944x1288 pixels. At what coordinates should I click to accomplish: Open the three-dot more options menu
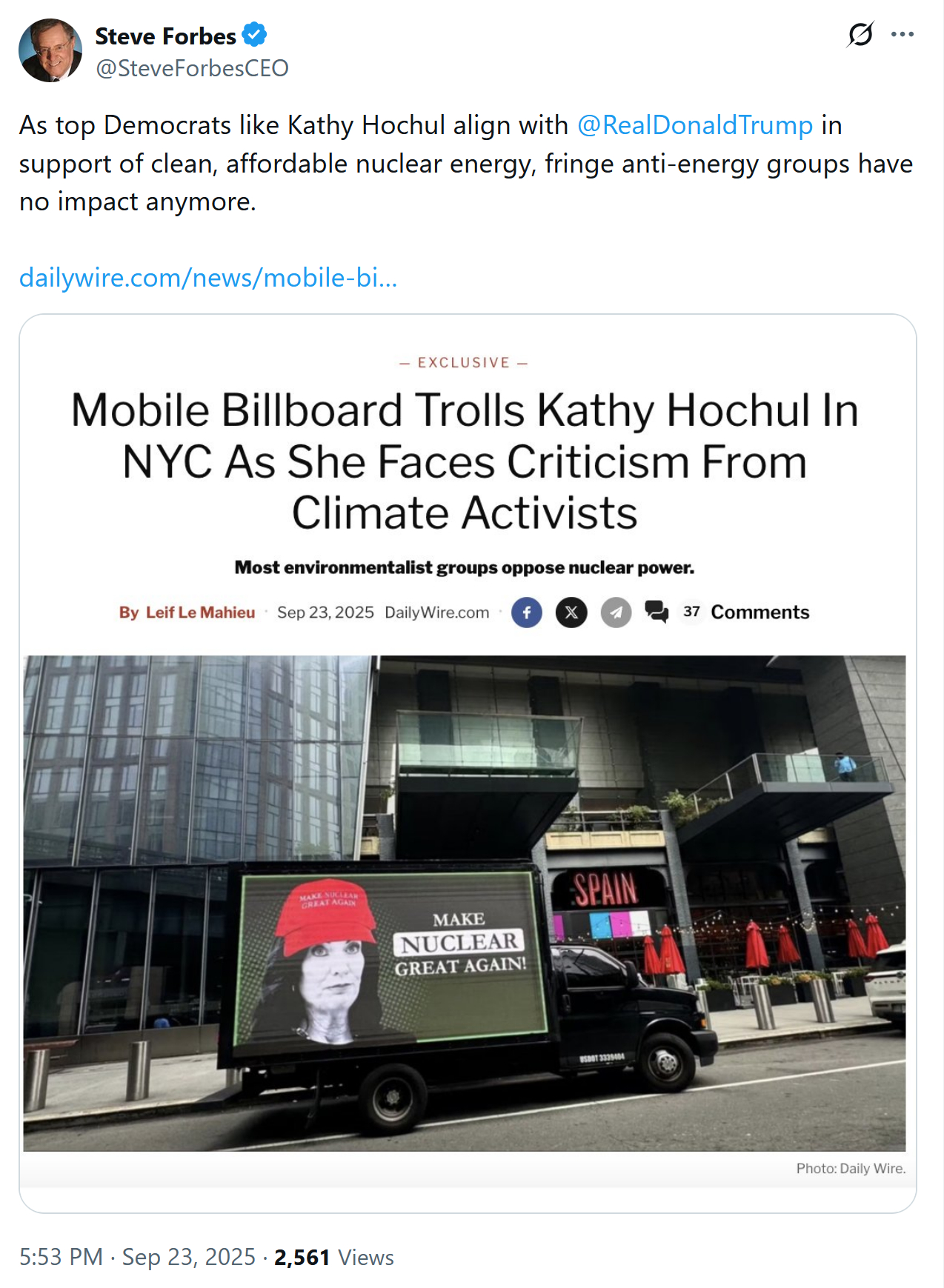[x=903, y=34]
